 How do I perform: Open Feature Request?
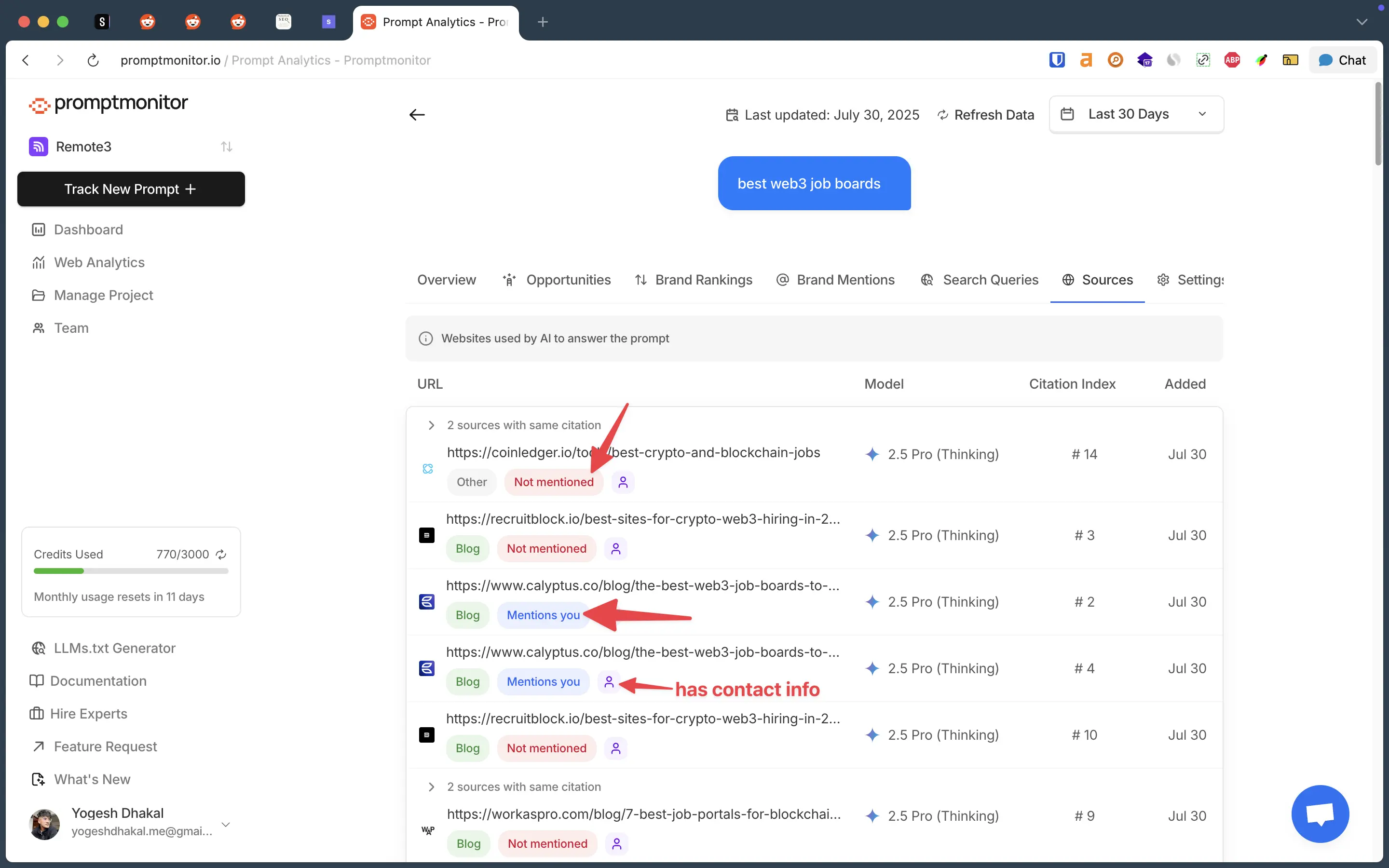94,746
